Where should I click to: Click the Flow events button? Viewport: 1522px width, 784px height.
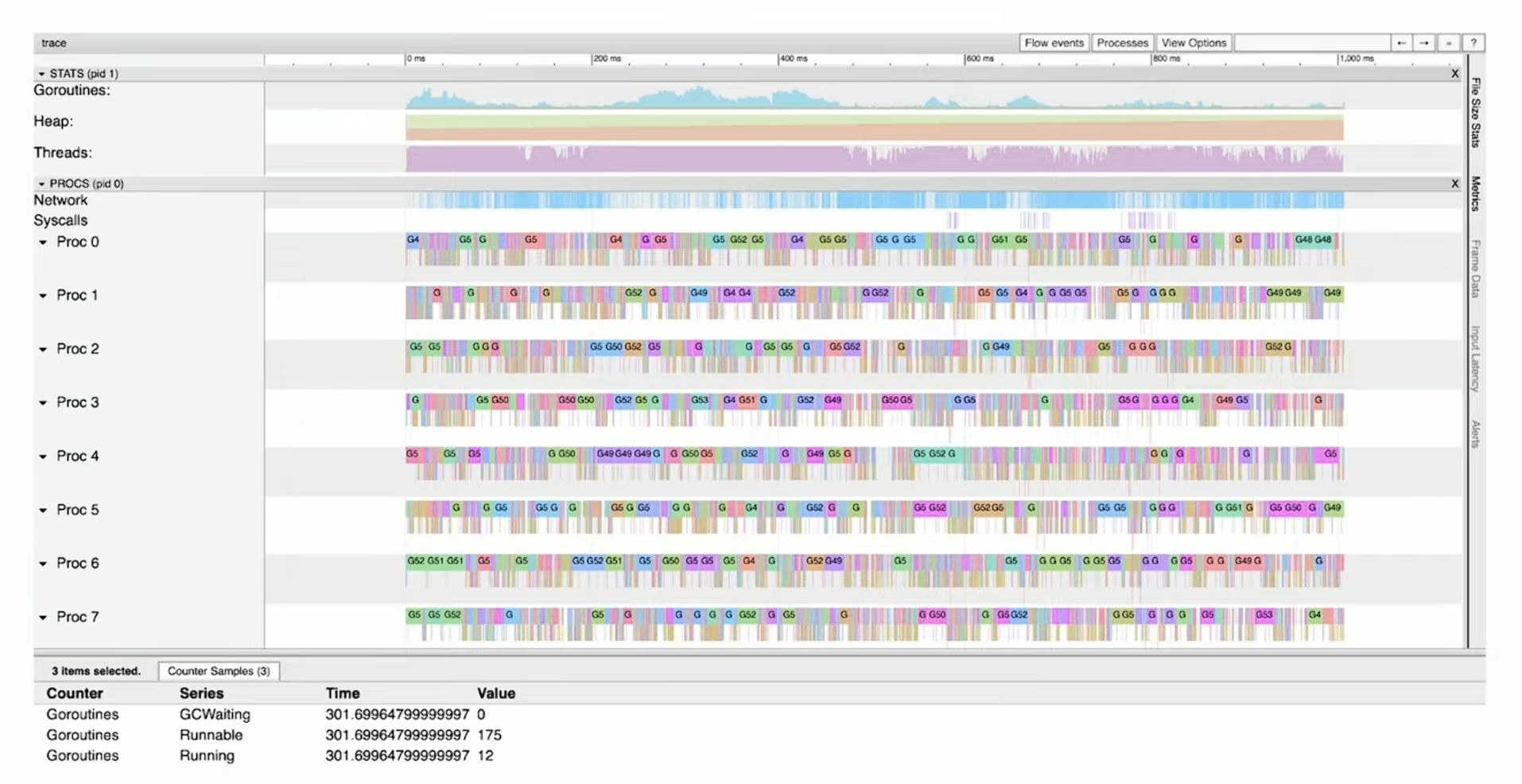(1054, 43)
